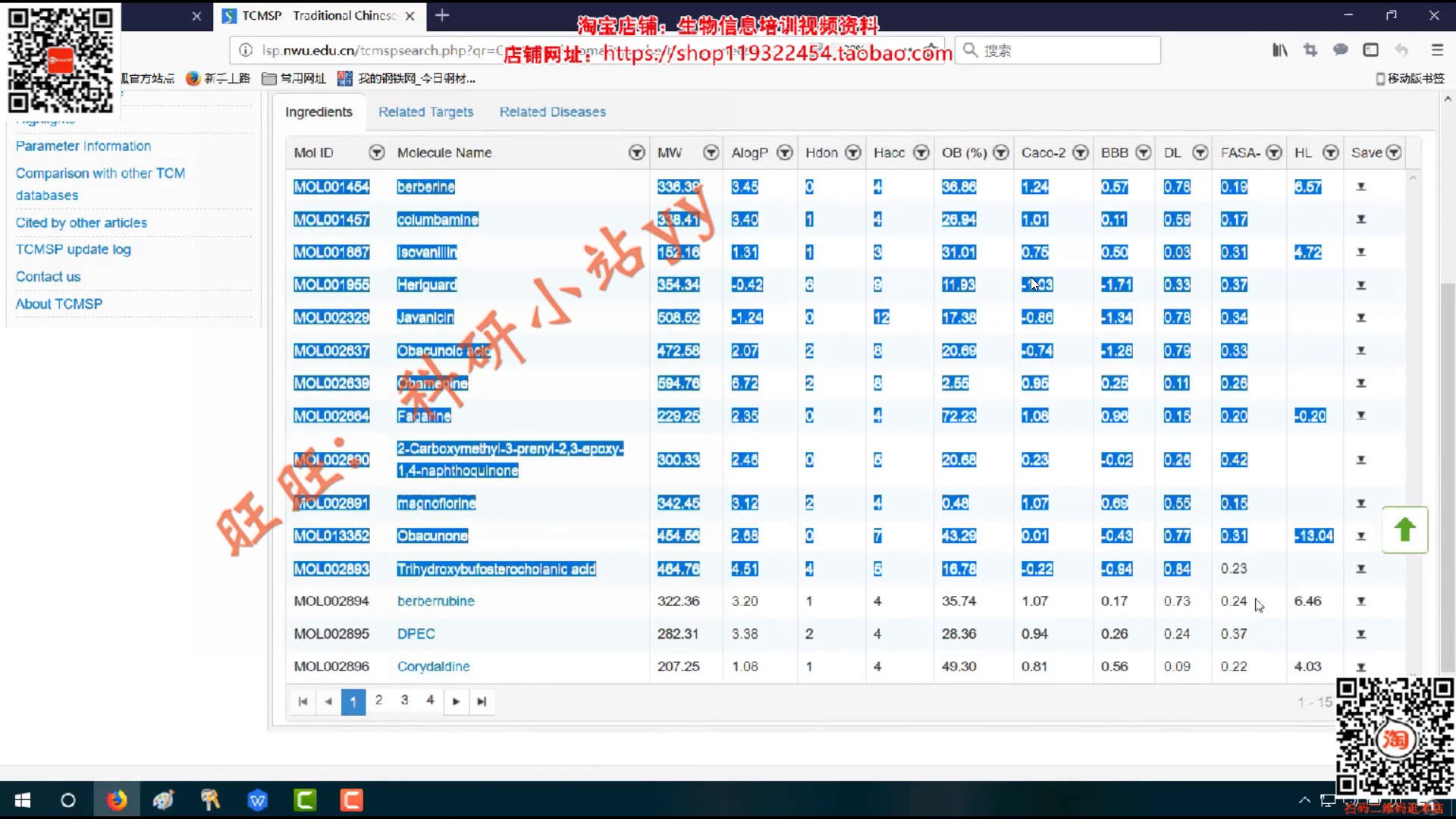
Task: Download berberine molecule via save icon
Action: (x=1361, y=187)
